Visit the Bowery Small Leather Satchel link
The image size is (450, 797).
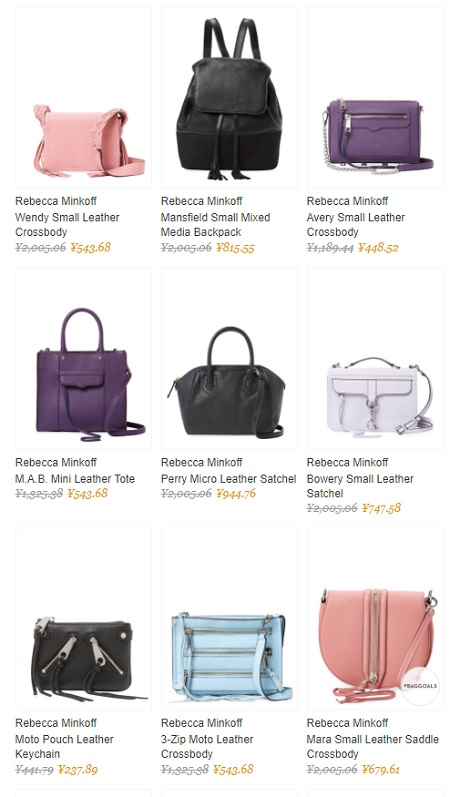[x=360, y=486]
